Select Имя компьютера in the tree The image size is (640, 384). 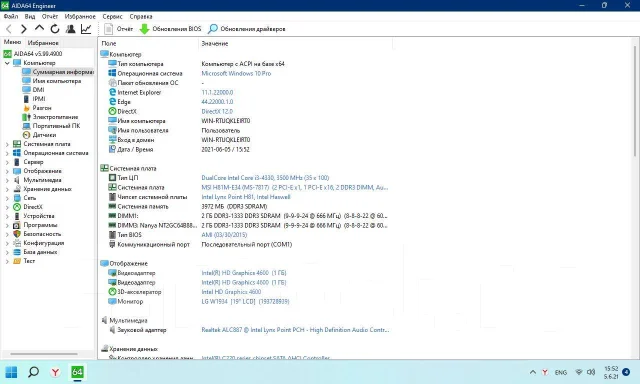coord(57,81)
